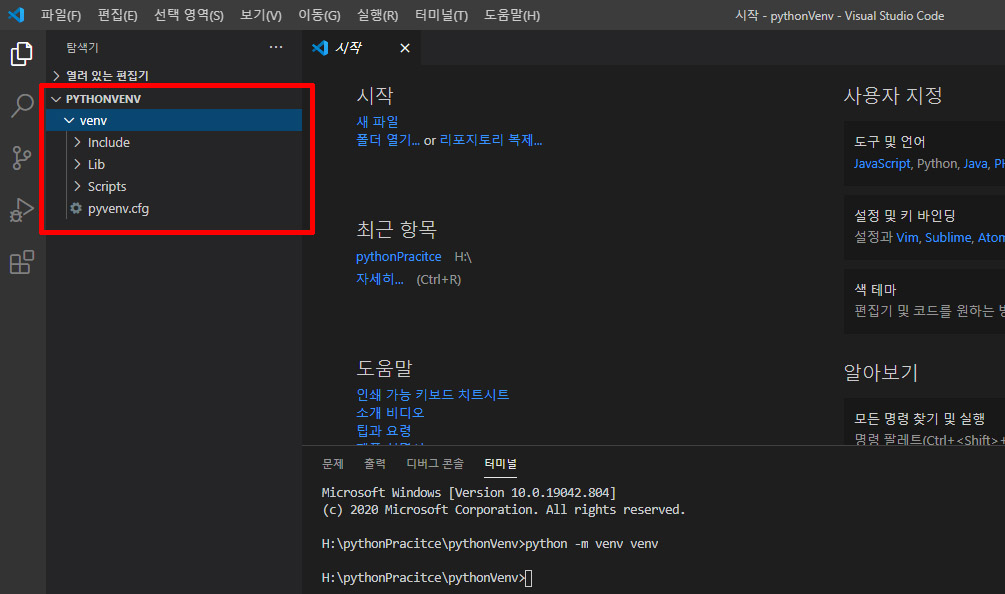Open the 팁과 요령 link

pos(384,430)
